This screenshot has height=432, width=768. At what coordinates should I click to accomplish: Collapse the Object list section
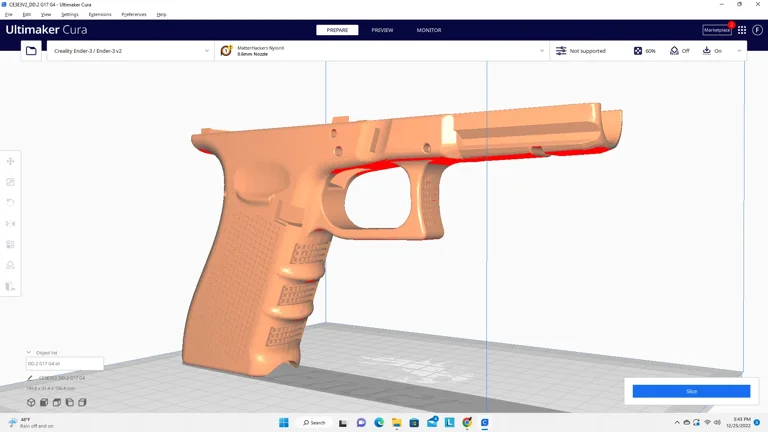pyautogui.click(x=29, y=353)
